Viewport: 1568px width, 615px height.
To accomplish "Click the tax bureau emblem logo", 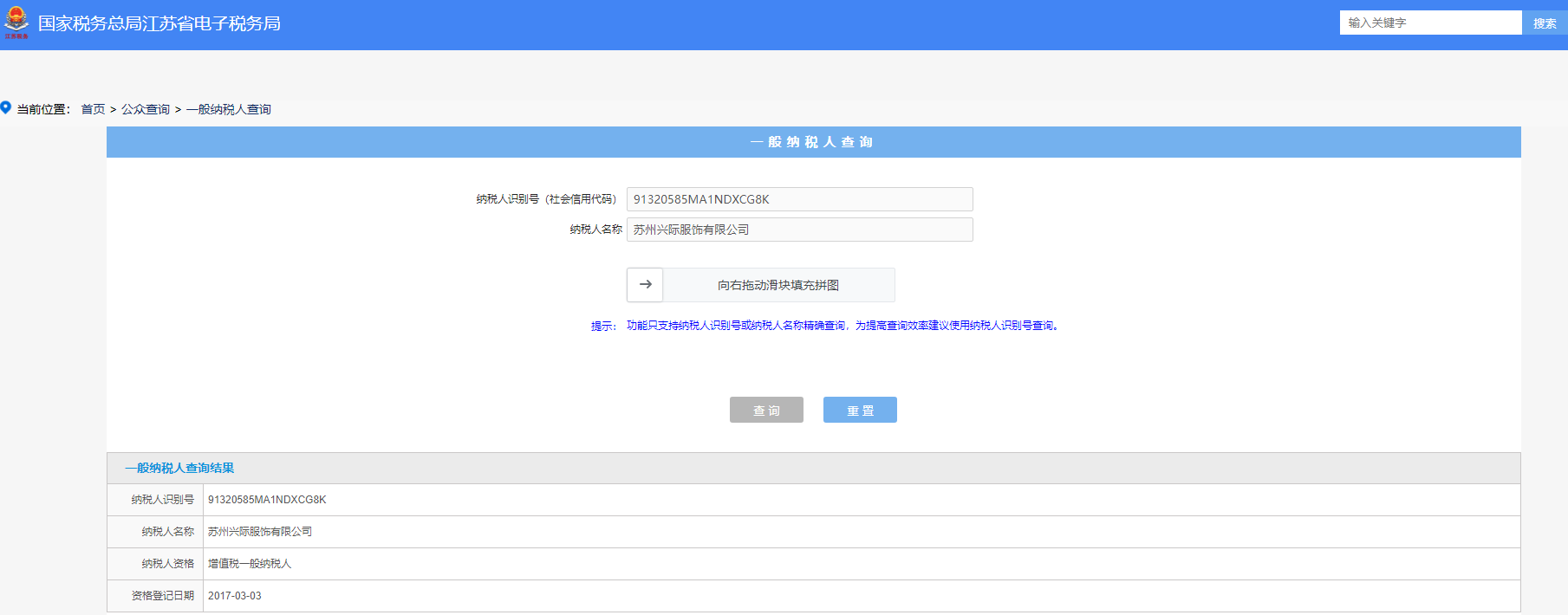I will pyautogui.click(x=16, y=23).
